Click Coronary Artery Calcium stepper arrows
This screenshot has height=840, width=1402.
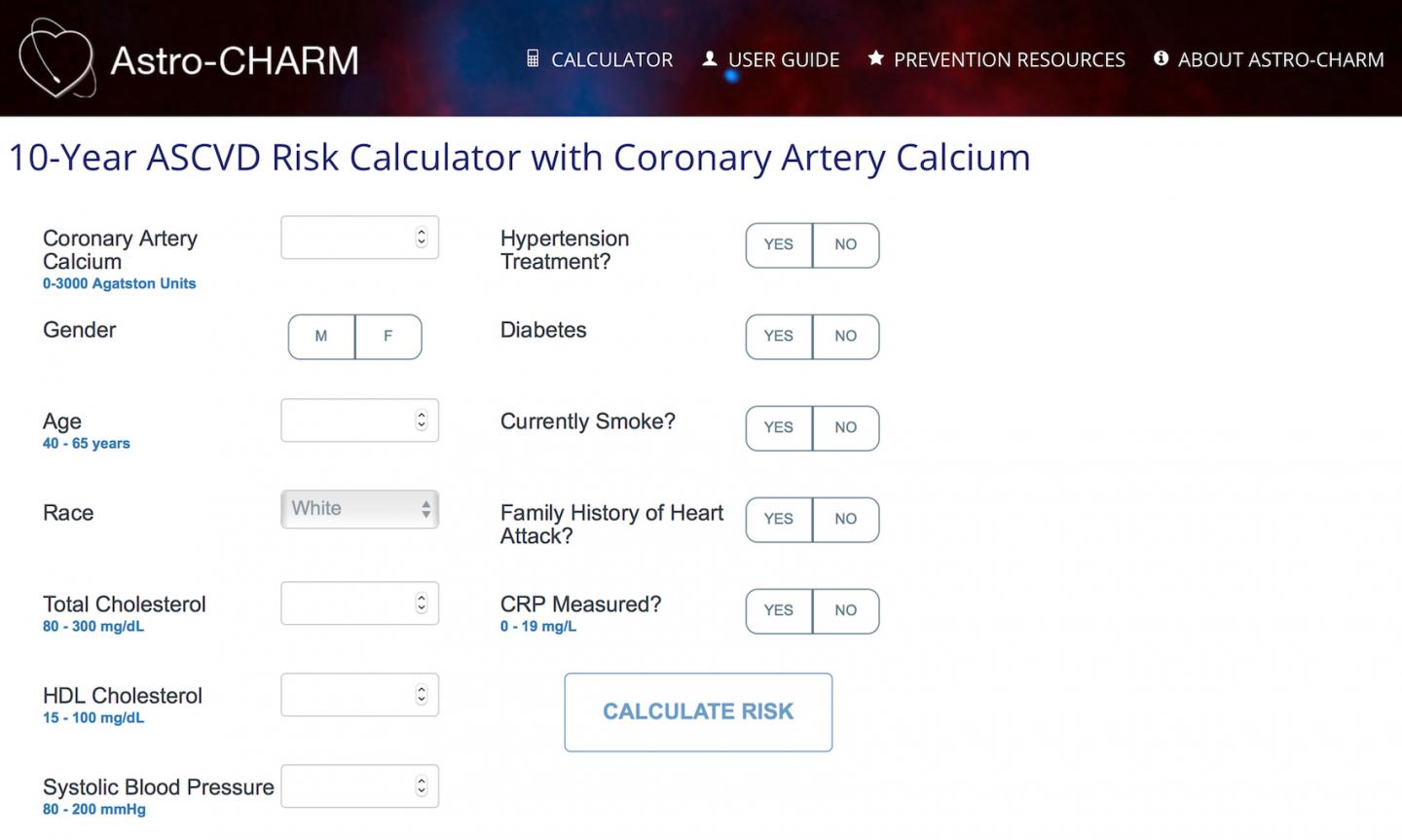[x=422, y=237]
